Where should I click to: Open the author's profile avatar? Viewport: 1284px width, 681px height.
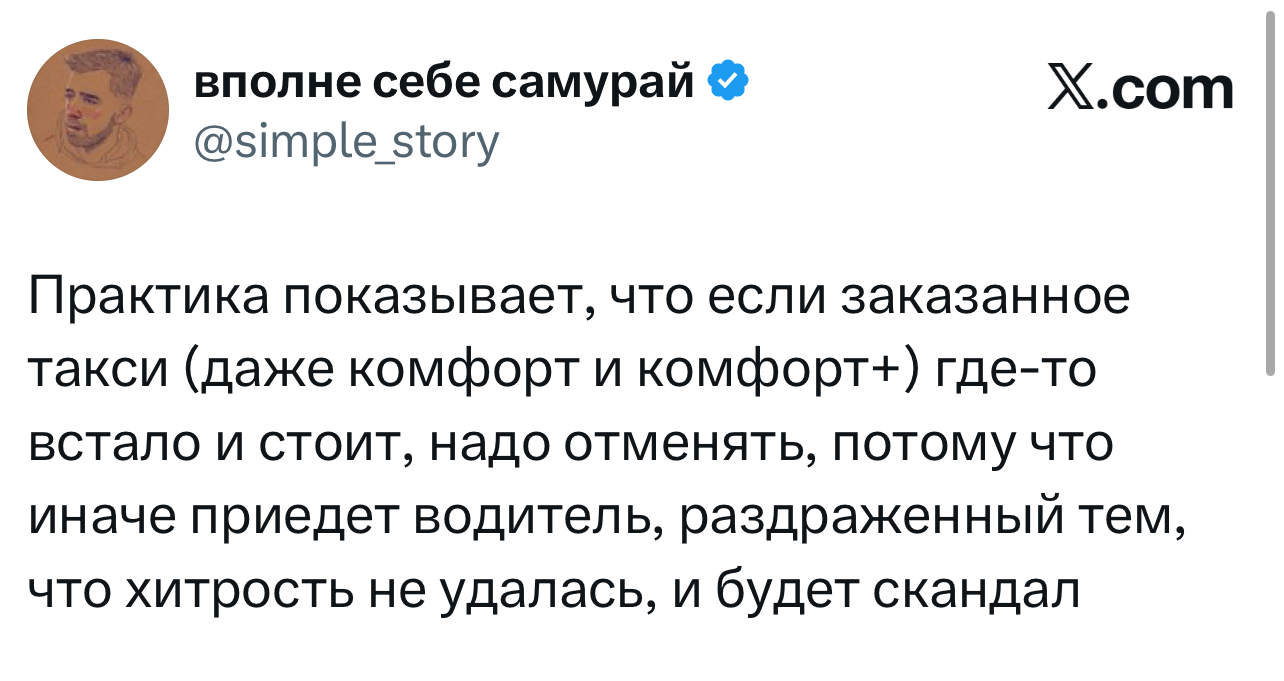point(98,110)
